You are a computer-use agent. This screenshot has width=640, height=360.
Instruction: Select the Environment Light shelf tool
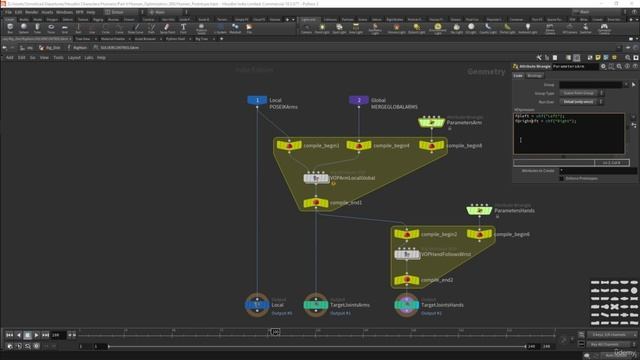(x=438, y=28)
